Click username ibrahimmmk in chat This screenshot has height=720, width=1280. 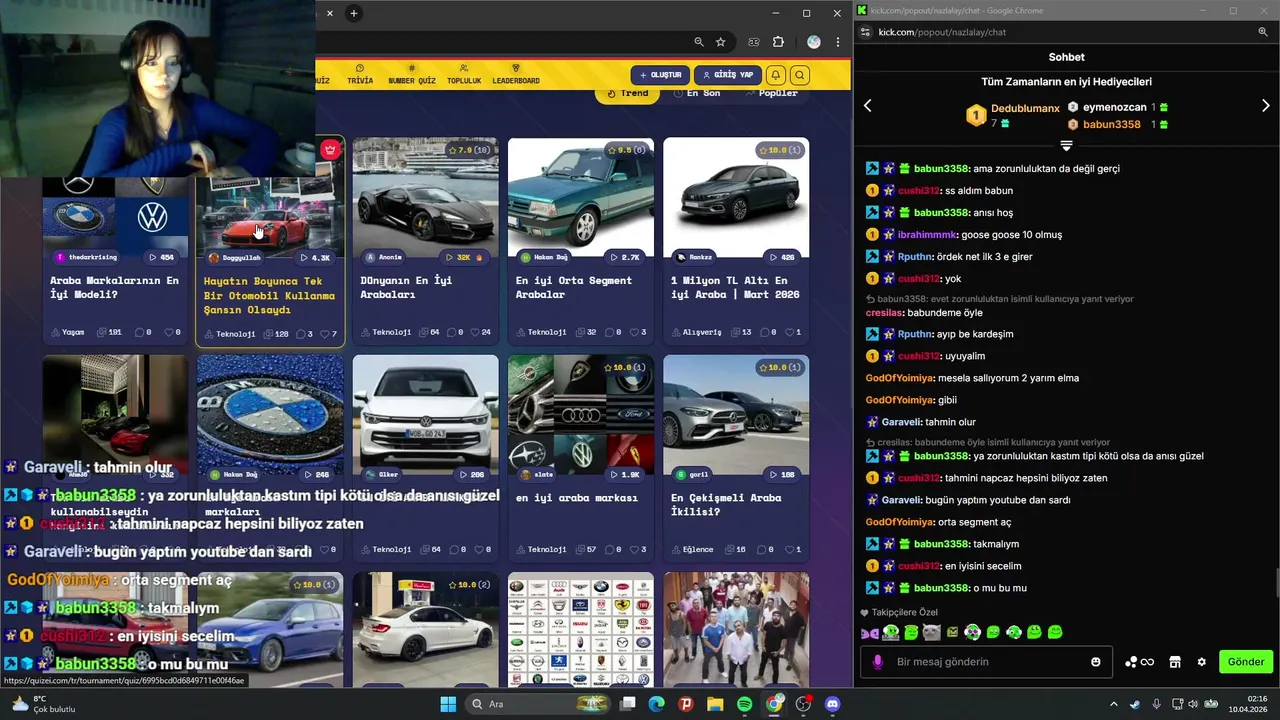tap(927, 235)
